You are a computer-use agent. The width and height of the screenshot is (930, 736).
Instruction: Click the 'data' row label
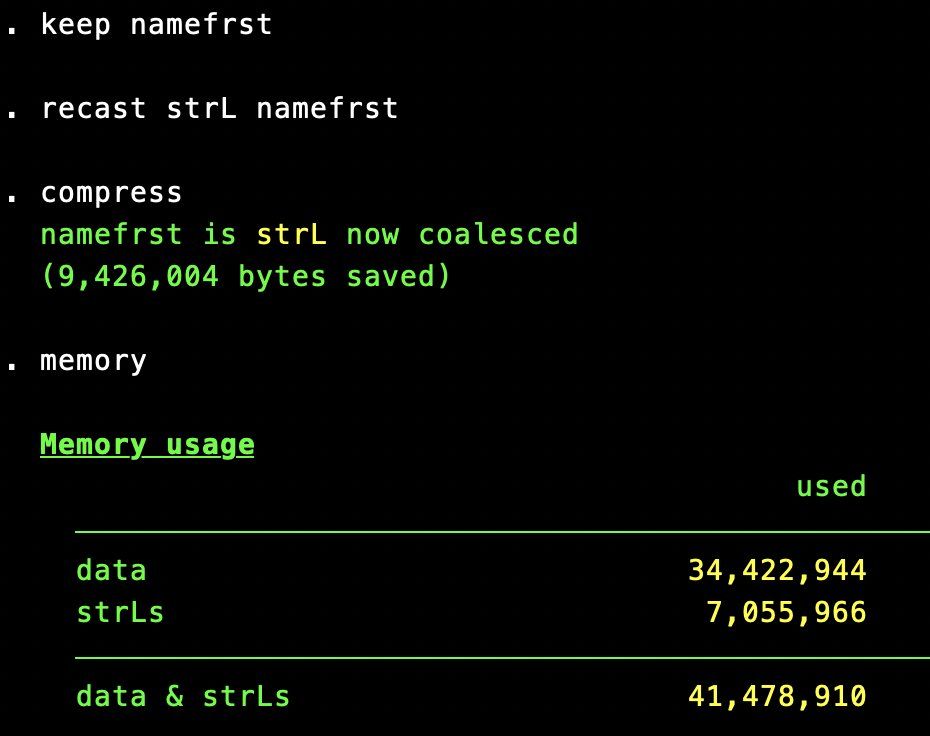[x=111, y=571]
